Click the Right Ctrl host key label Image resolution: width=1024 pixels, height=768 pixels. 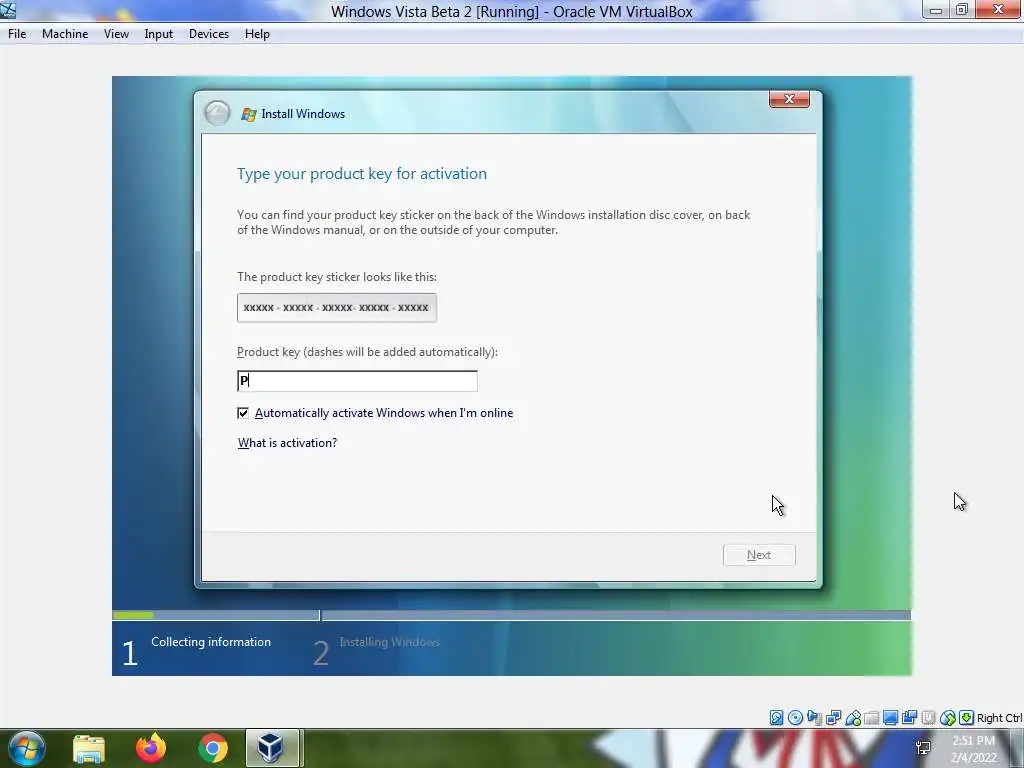[x=999, y=718]
